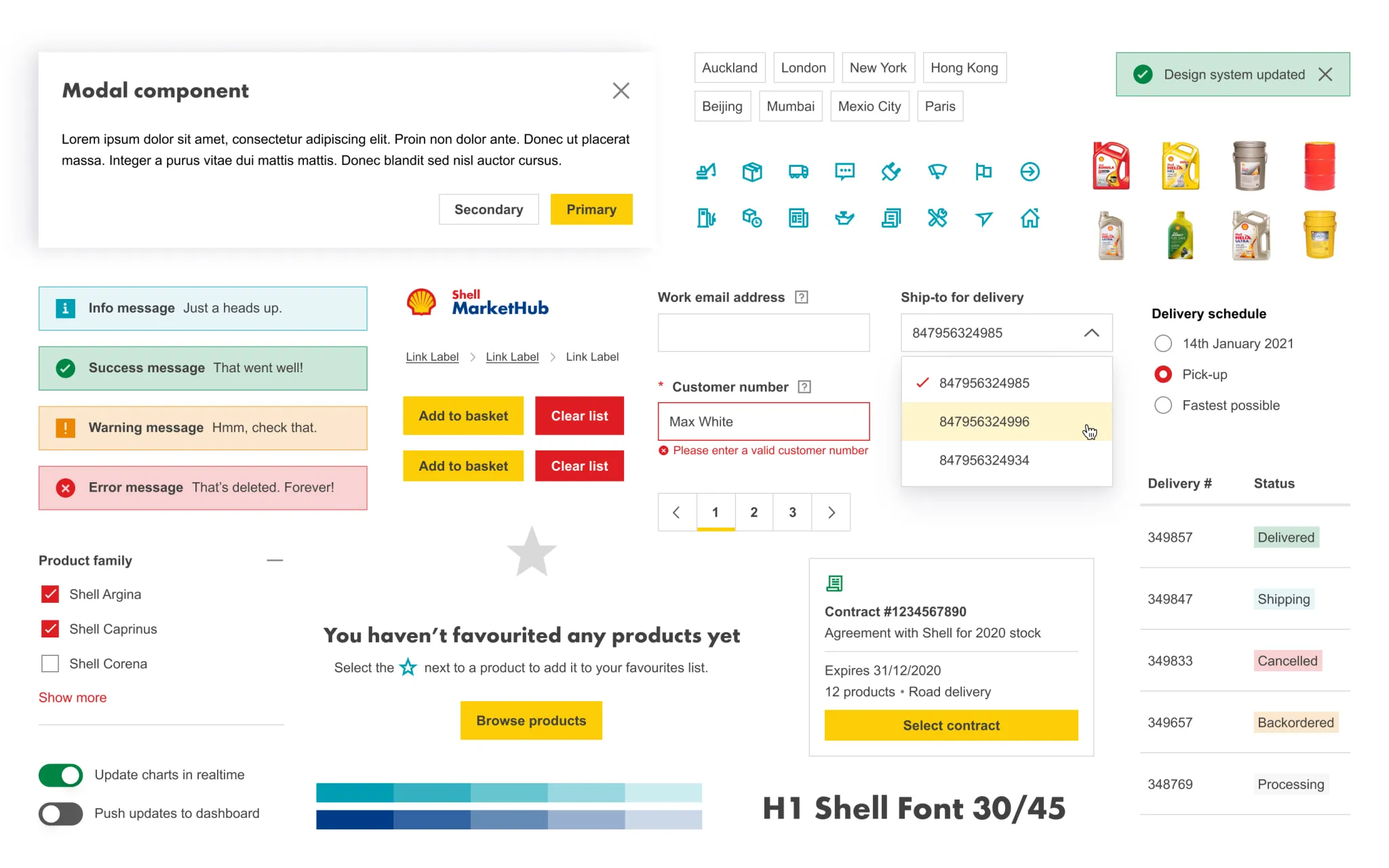Click the excavator icon

point(706,172)
